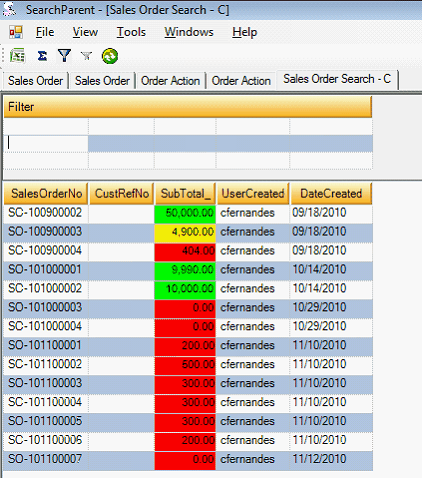Refresh results with the green arrows icon
423x479 pixels.
click(110, 56)
